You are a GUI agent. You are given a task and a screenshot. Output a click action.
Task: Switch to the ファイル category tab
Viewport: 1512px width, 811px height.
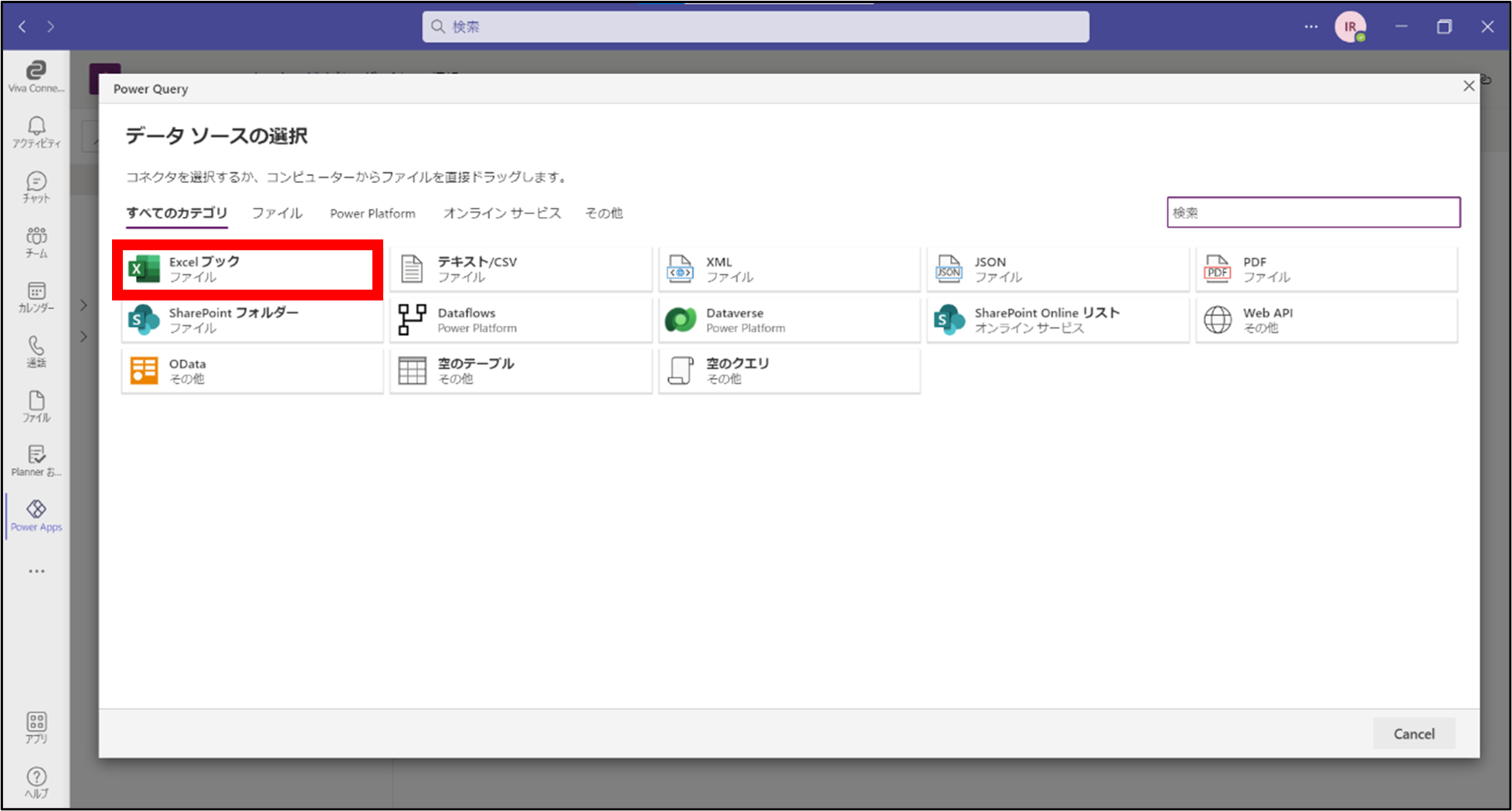(x=276, y=213)
